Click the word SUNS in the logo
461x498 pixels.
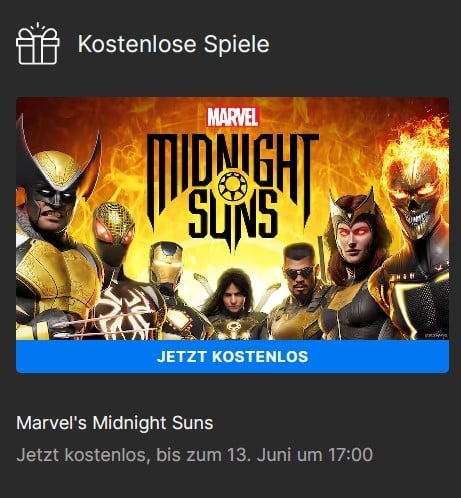(x=232, y=217)
